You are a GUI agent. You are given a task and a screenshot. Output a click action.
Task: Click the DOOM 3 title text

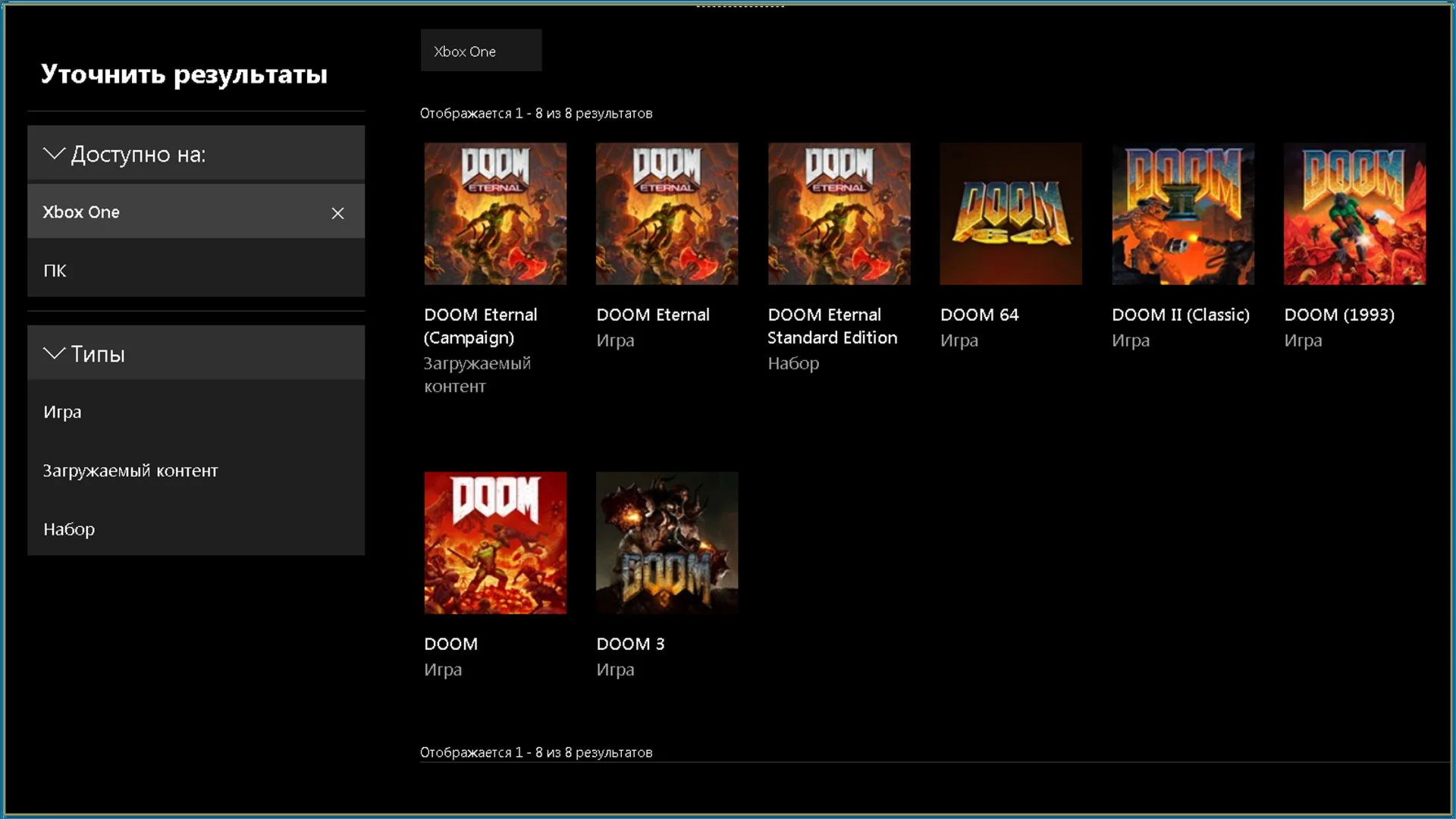click(630, 644)
